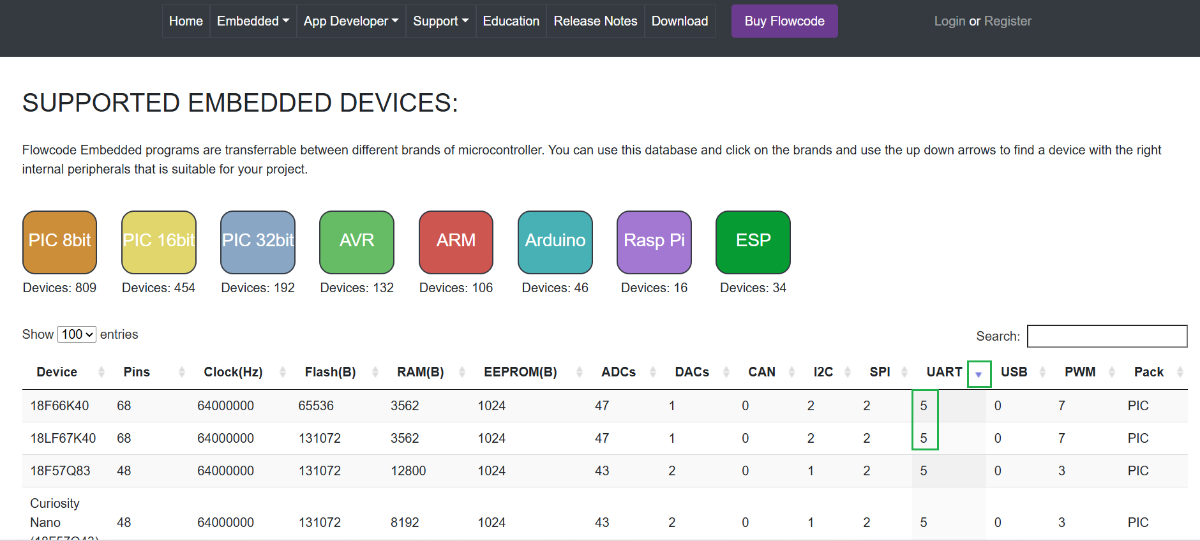Select the PIC 16bit brand tile
Viewport: 1200px width, 541px height.
point(158,242)
